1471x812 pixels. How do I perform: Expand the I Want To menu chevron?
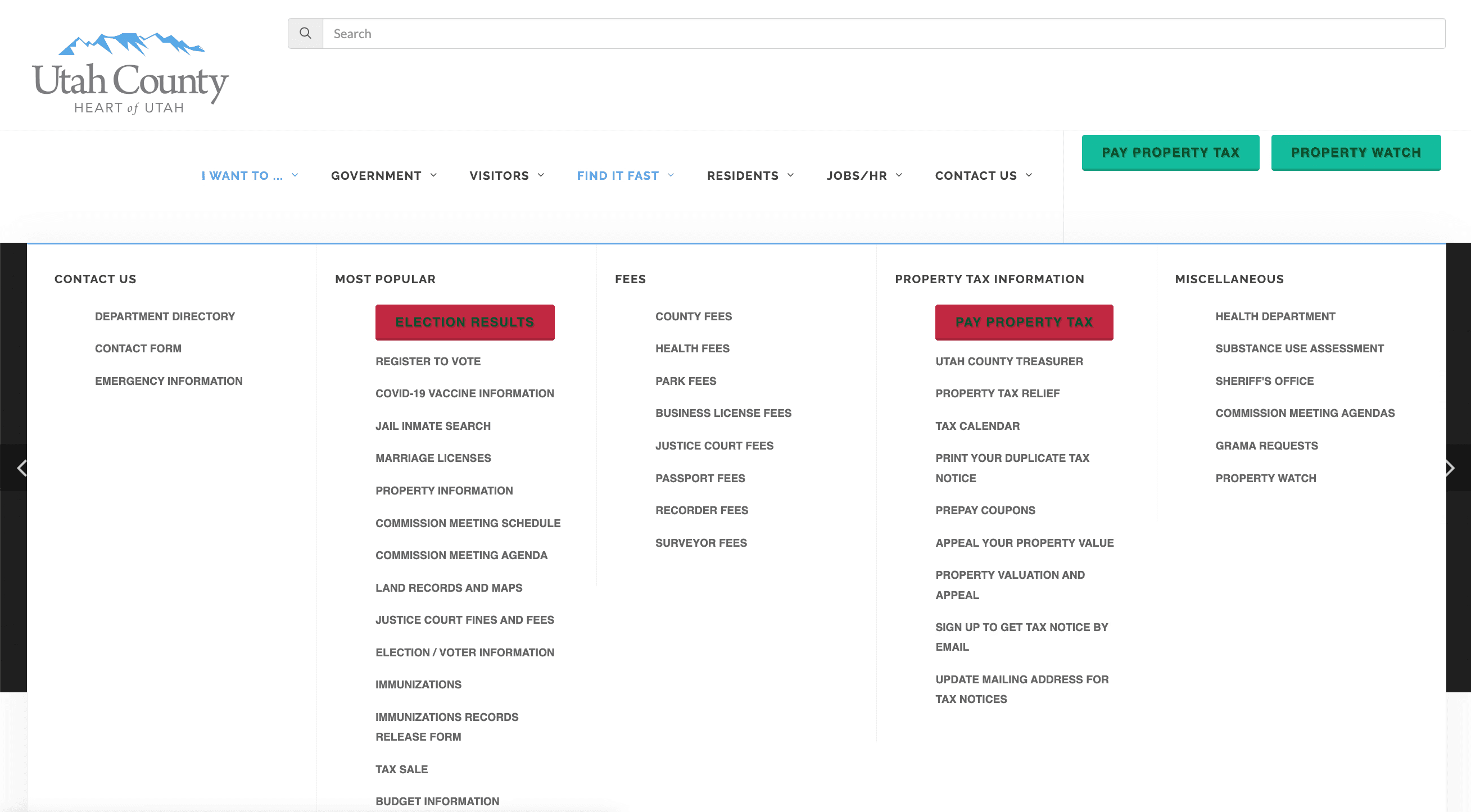pos(295,175)
